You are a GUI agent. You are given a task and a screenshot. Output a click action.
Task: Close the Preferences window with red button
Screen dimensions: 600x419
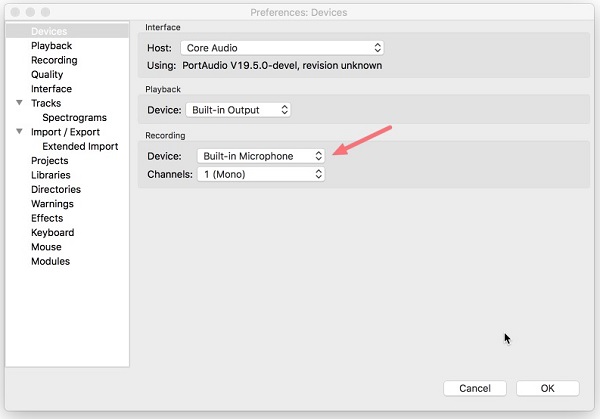(x=15, y=12)
